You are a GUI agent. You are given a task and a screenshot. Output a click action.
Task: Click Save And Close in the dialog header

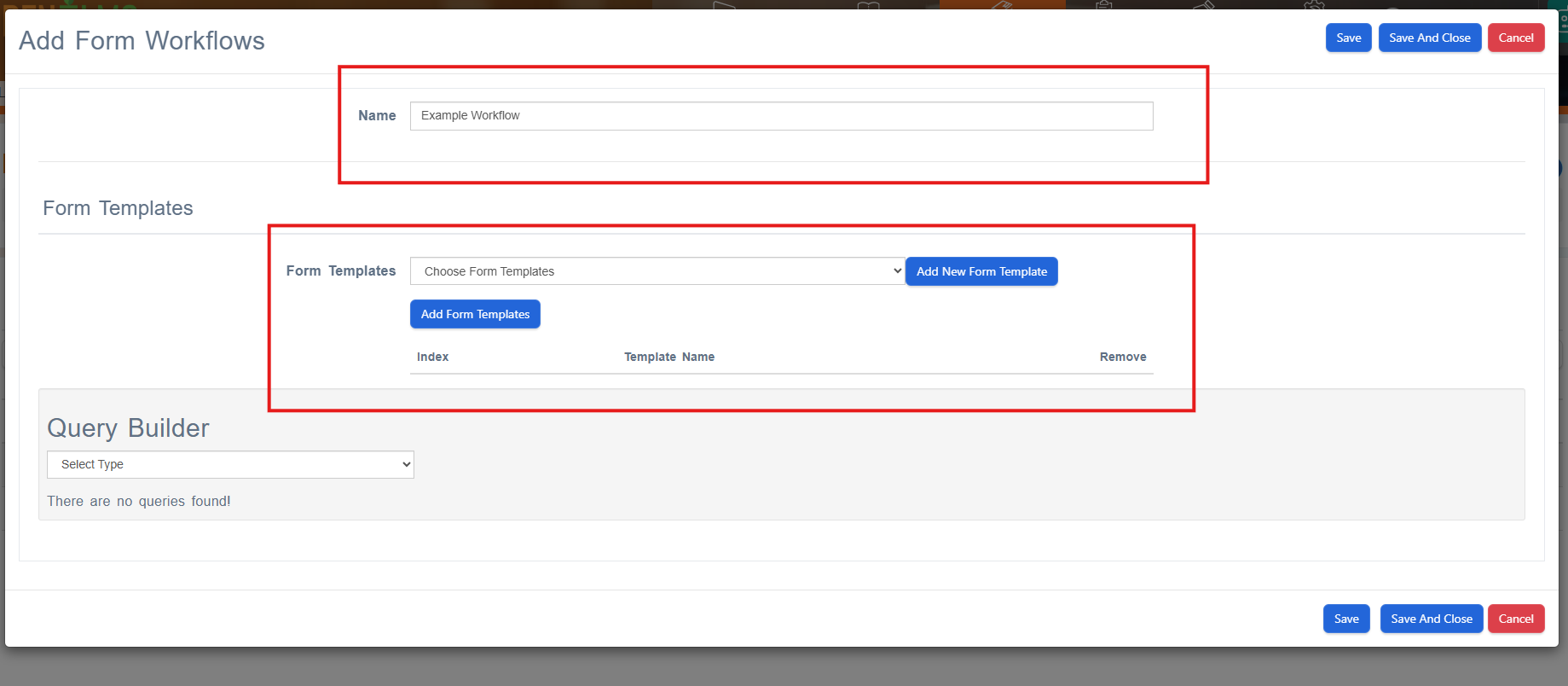pos(1430,38)
